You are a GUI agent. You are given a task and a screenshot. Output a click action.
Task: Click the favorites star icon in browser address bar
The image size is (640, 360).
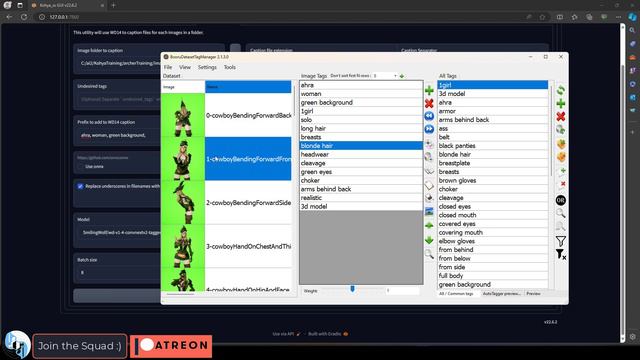(x=542, y=17)
